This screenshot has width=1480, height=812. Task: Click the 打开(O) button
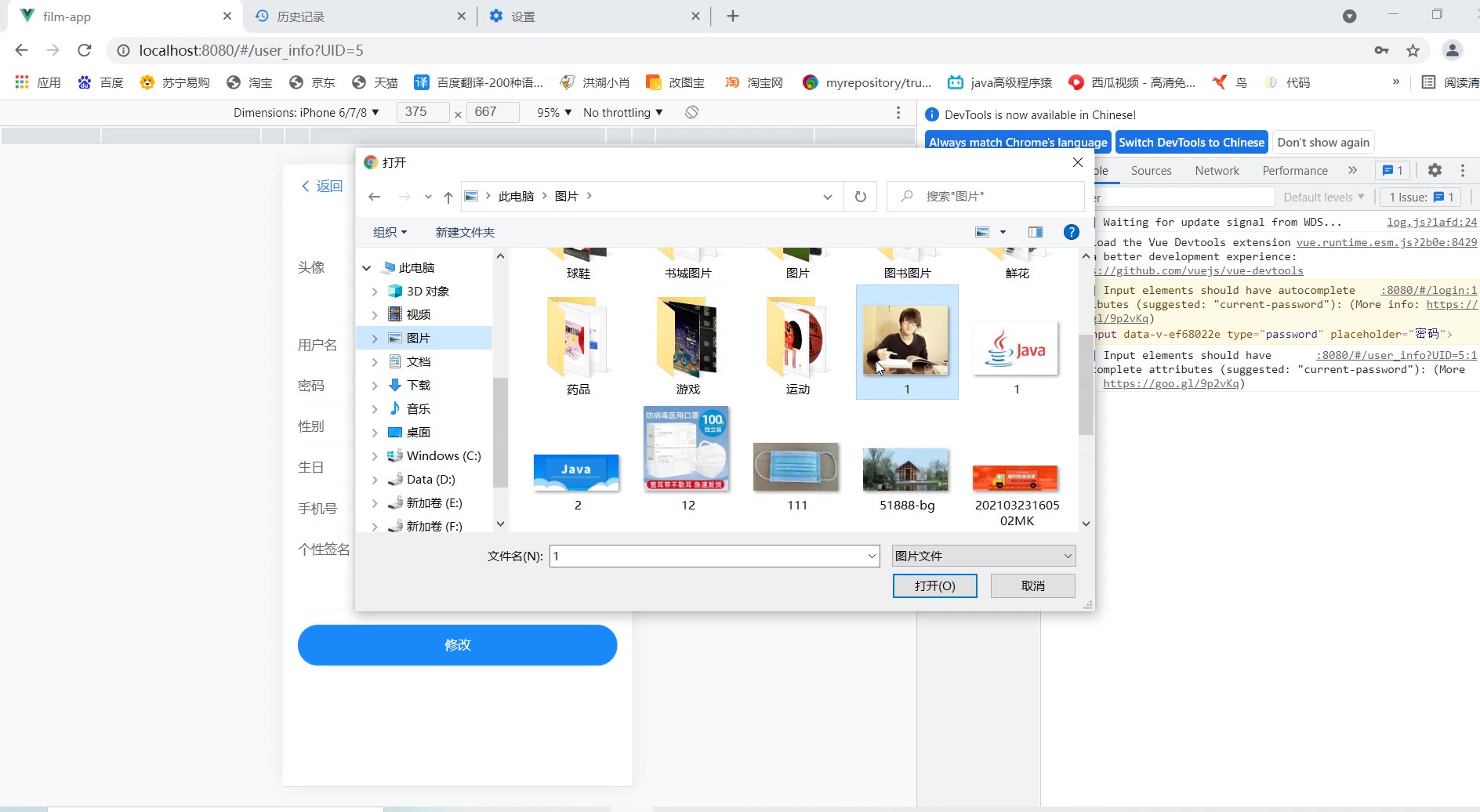coord(935,586)
